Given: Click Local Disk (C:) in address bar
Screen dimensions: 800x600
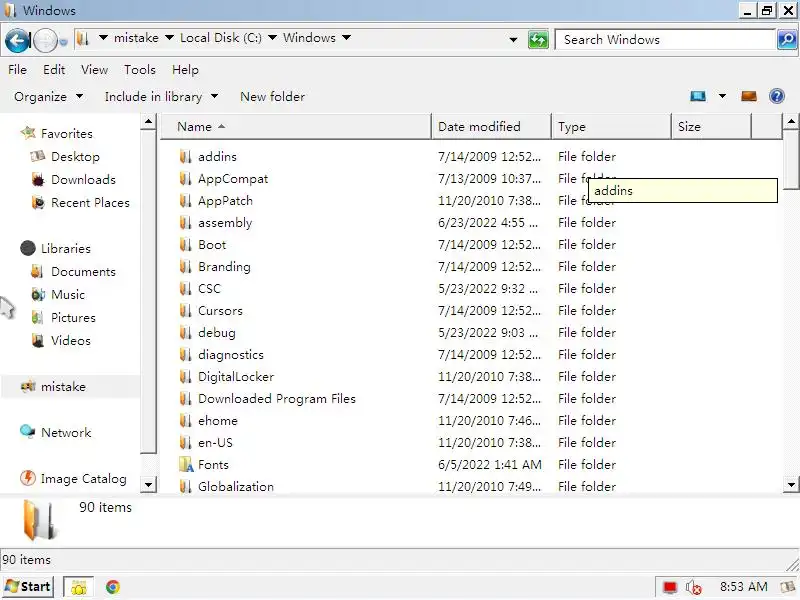Looking at the screenshot, I should point(220,38).
